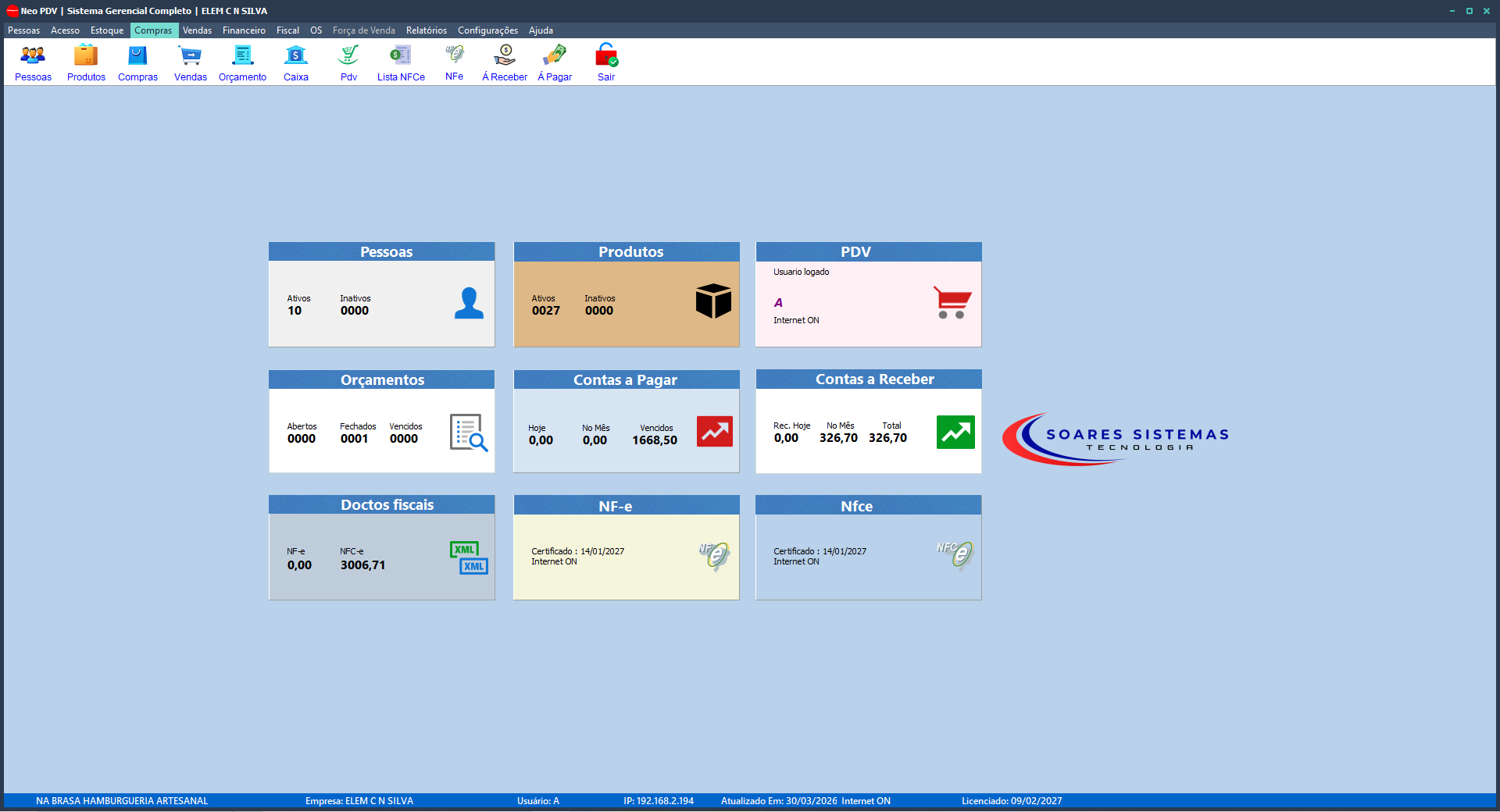This screenshot has width=1500, height=812.
Task: Click NA BRASA HAMBURGUERIA ARTESANAL in status bar
Action: click(x=122, y=801)
